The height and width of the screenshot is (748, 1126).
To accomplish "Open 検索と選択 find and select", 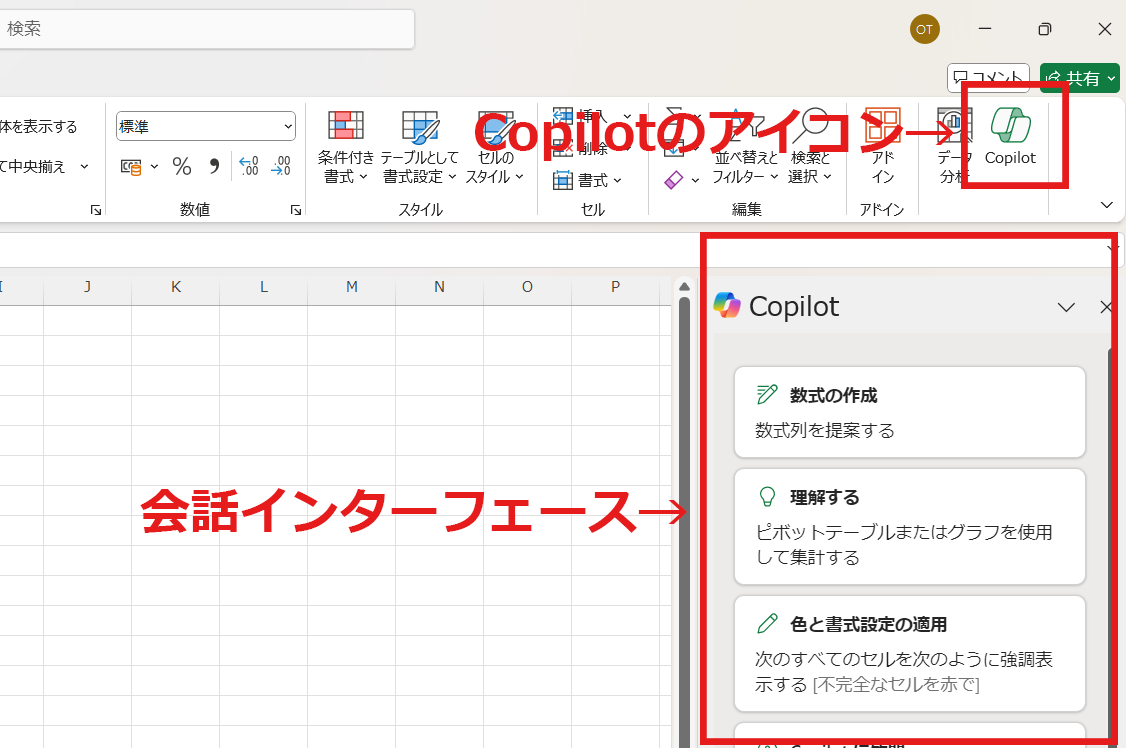I will click(x=810, y=146).
